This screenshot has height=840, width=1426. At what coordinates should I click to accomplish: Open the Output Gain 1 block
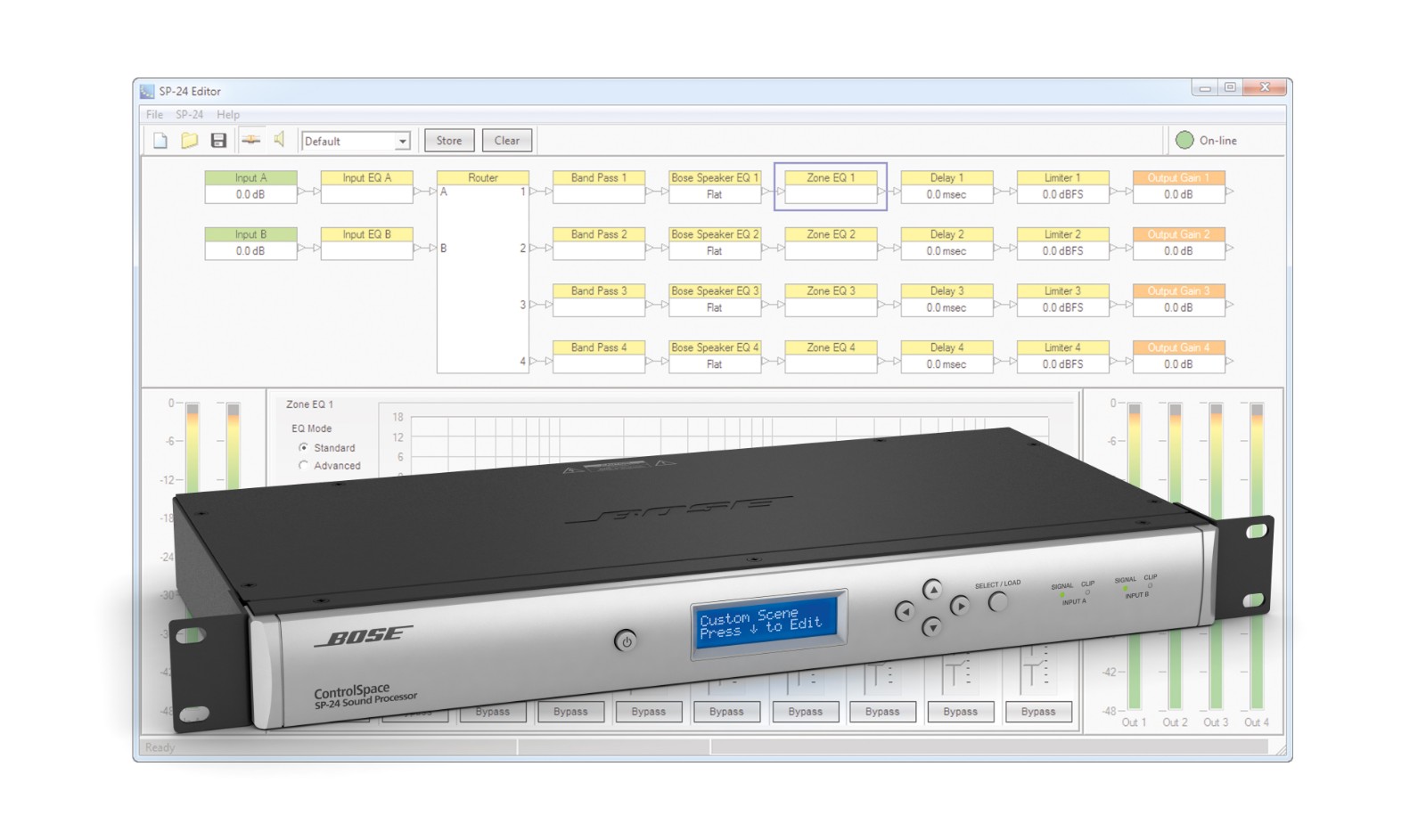click(x=1179, y=185)
